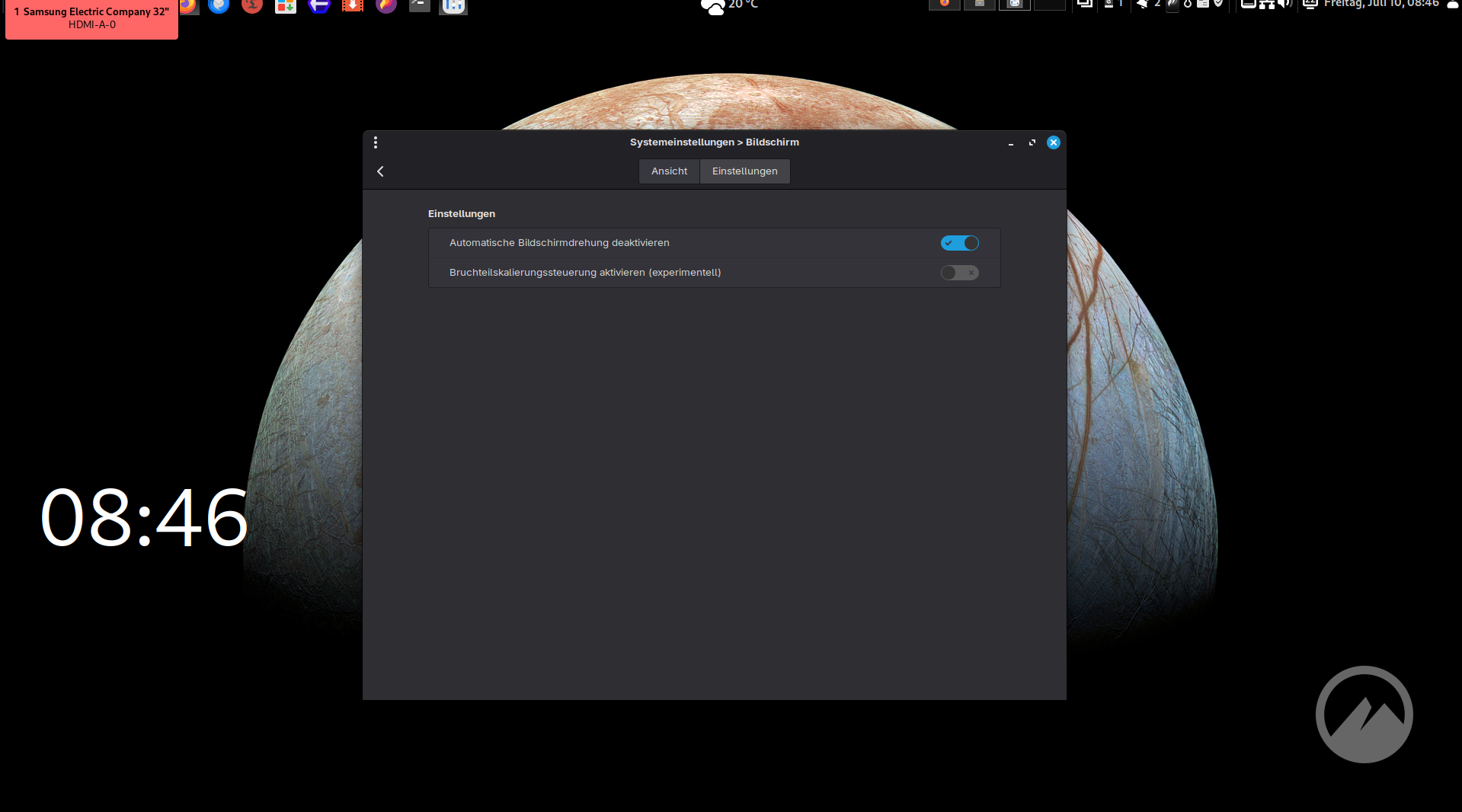Switch to settings window in window list
The height and width of the screenshot is (812, 1462).
click(1015, 5)
